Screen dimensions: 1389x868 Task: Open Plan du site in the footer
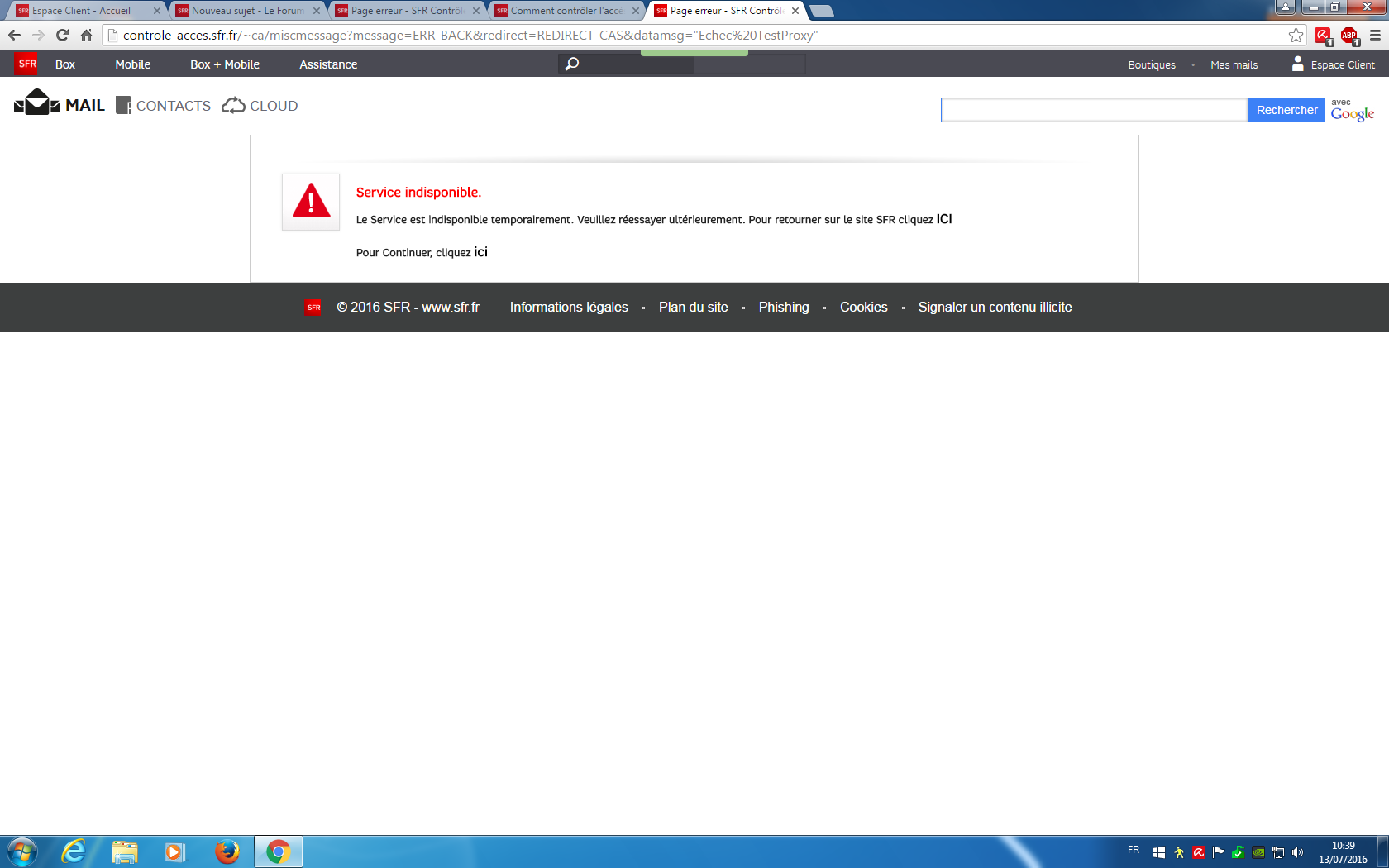(x=694, y=308)
